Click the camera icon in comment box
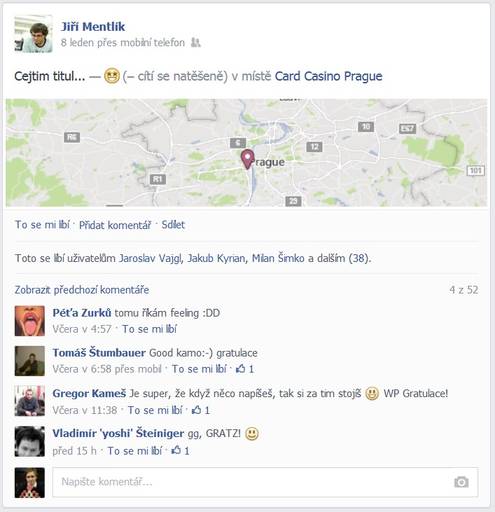This screenshot has height=512, width=495. (461, 482)
